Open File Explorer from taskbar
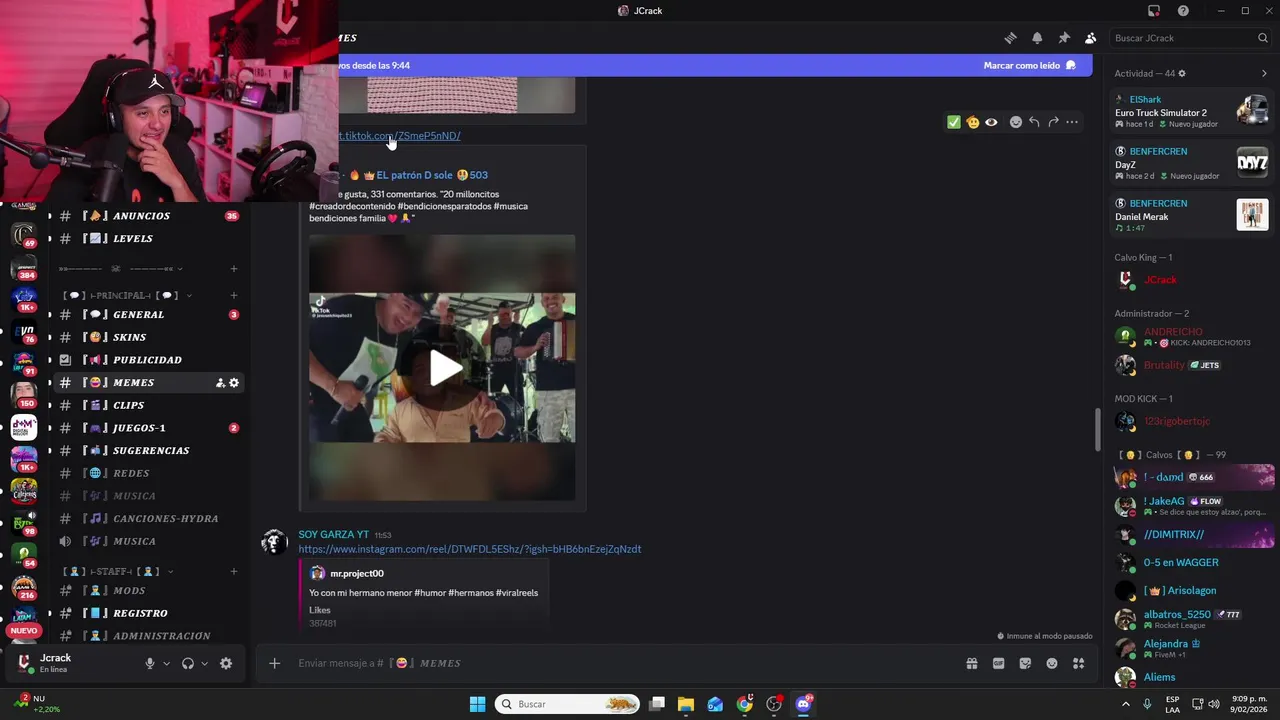Viewport: 1280px width, 720px height. coord(686,704)
